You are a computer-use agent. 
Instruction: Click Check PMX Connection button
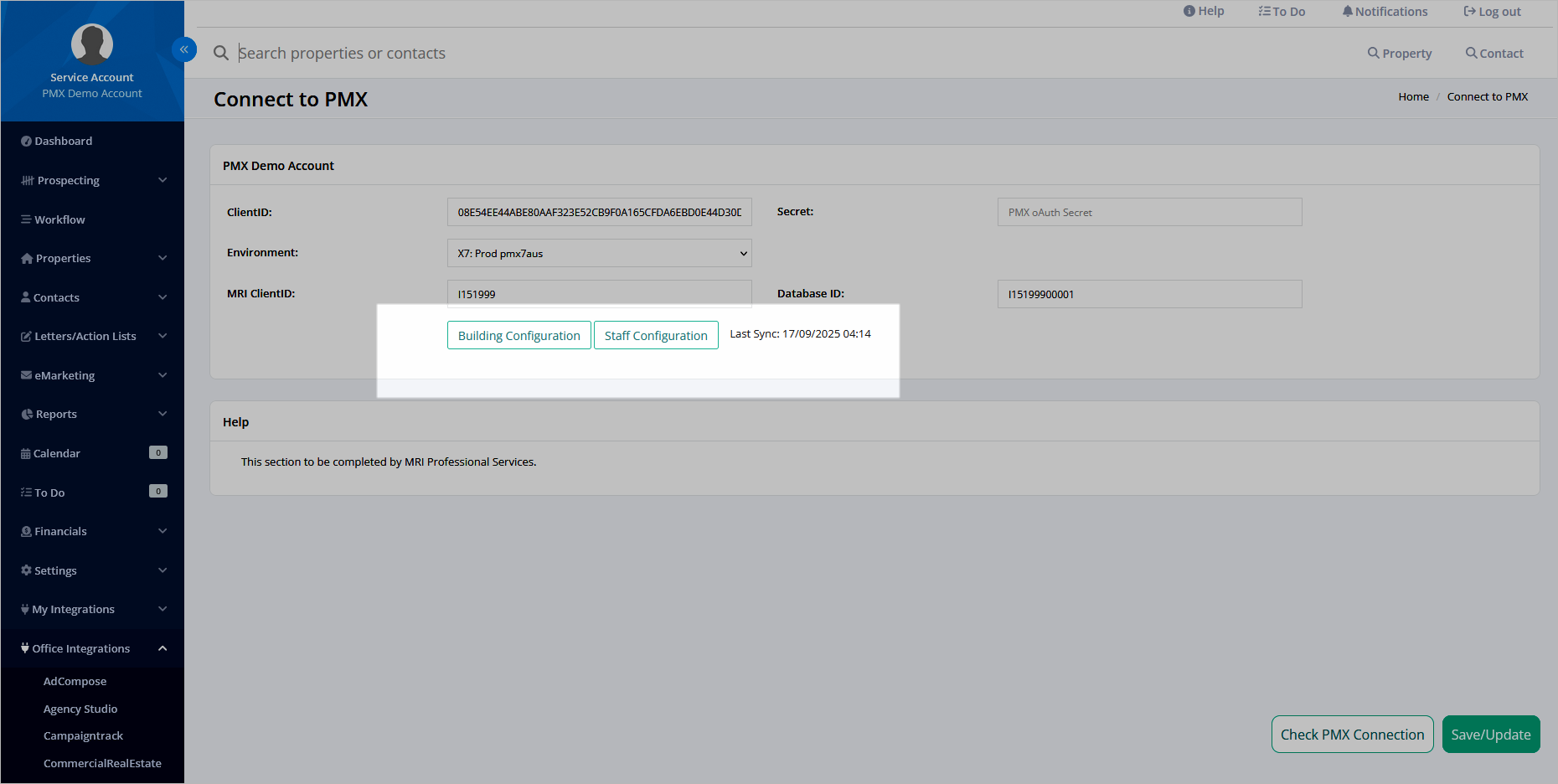[1352, 735]
